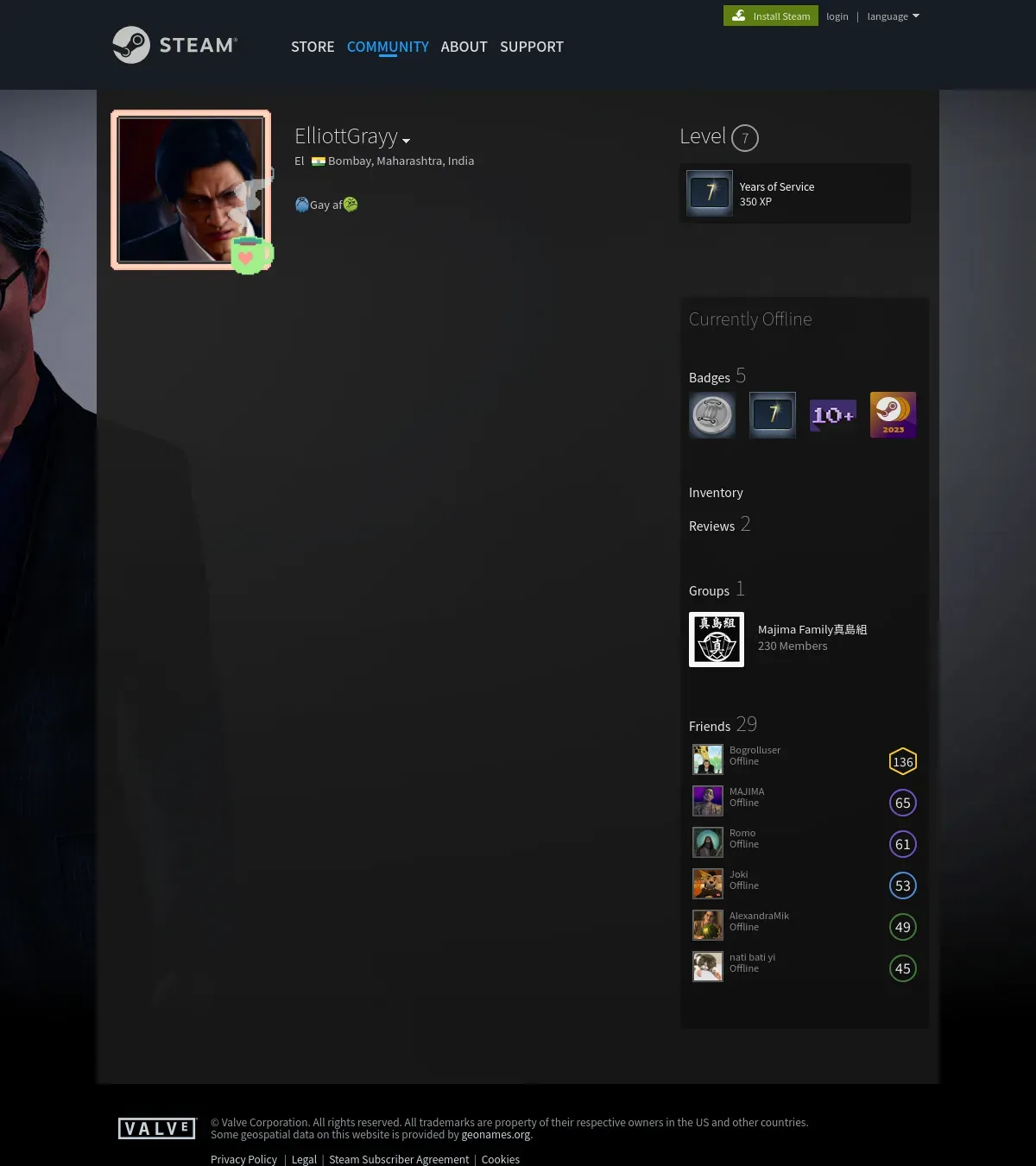Open the Friends list link

723,725
